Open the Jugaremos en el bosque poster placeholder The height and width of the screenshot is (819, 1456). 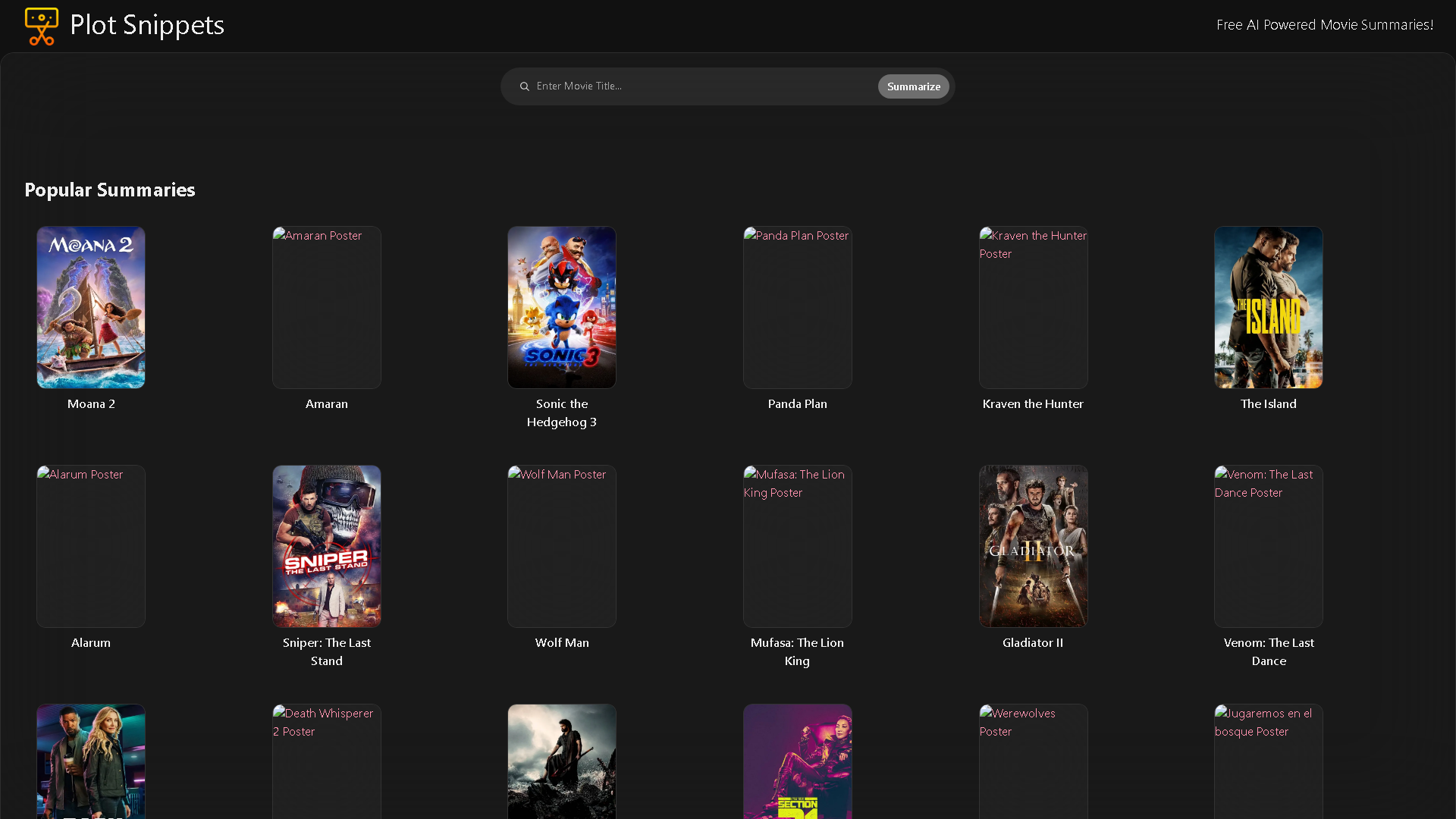coord(1269,761)
